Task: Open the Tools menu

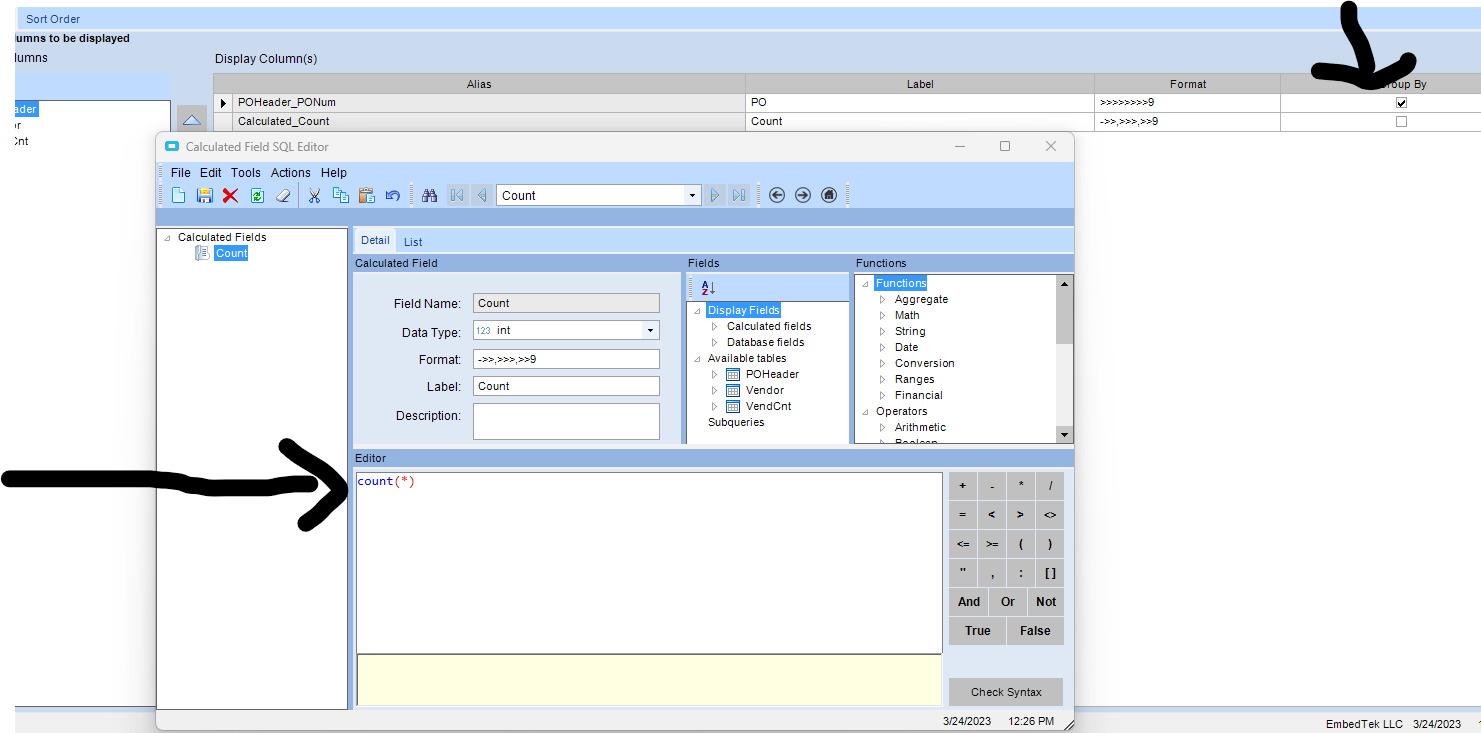Action: [245, 173]
